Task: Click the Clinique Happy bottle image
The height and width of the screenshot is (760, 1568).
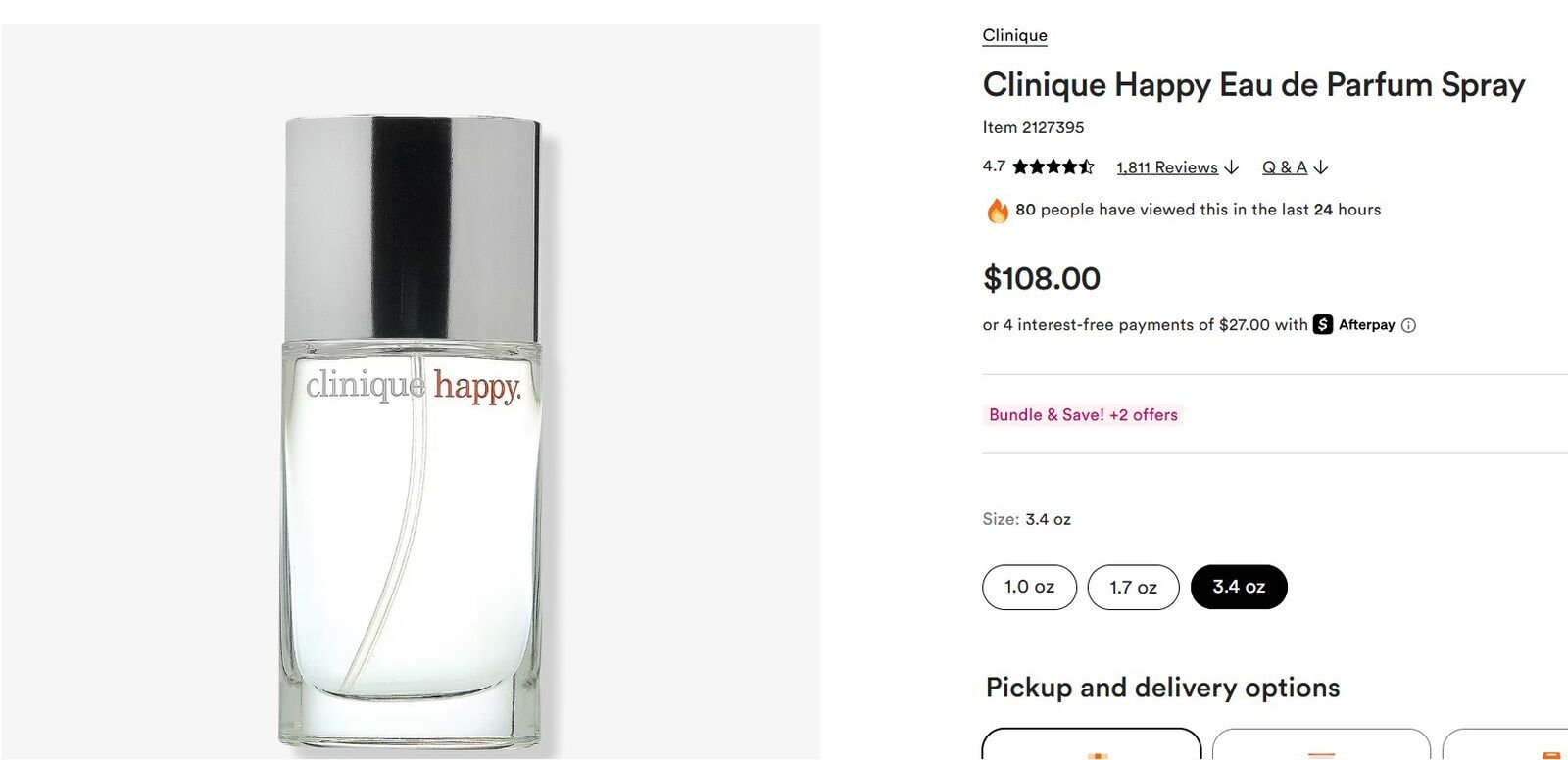Action: tap(412, 431)
